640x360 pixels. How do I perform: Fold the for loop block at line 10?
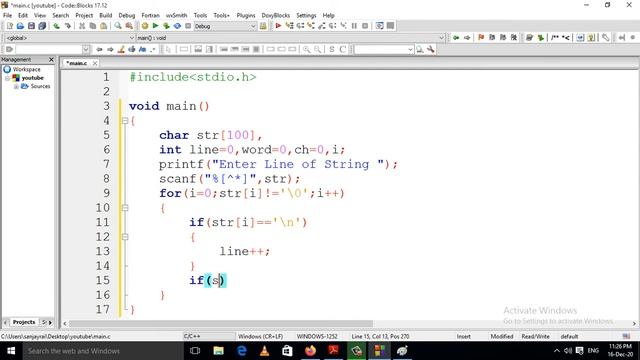pyautogui.click(x=125, y=208)
